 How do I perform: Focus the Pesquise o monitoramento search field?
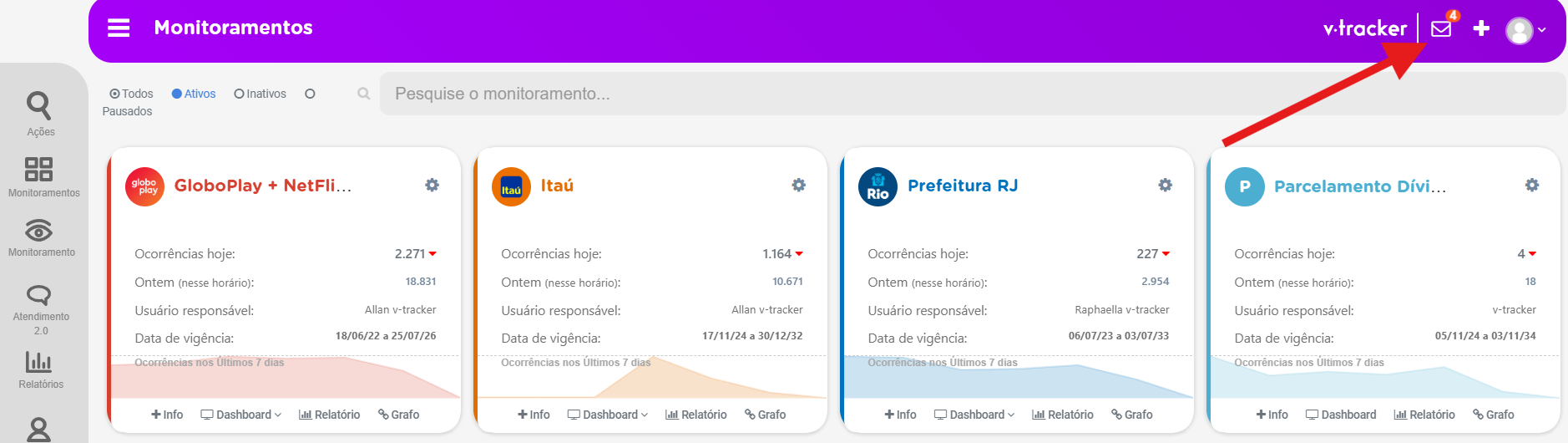click(x=972, y=94)
